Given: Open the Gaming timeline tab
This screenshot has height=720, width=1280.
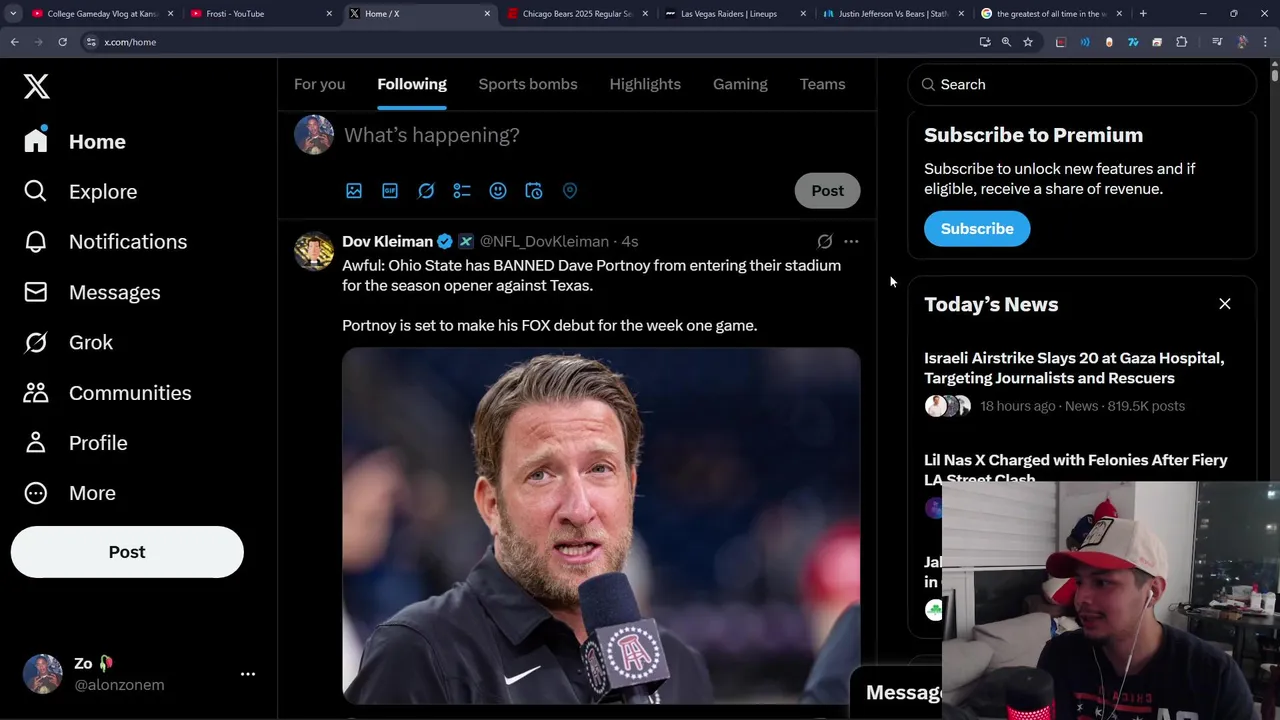Looking at the screenshot, I should click(x=740, y=84).
